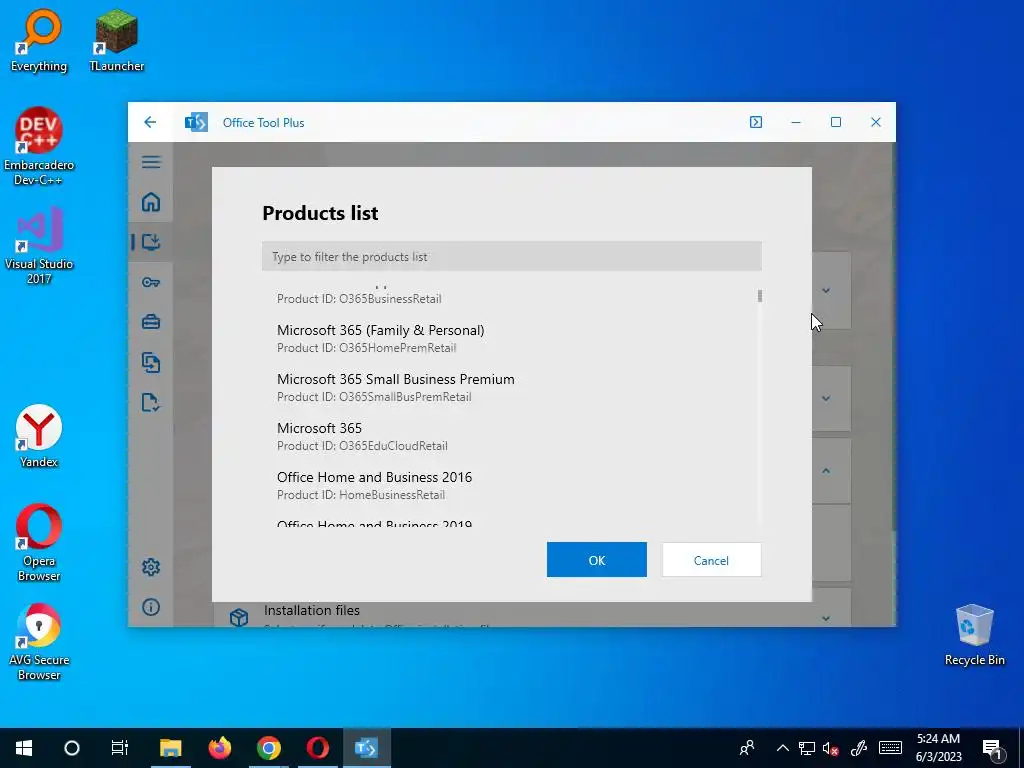Select Microsoft 365 Small Business Premium
Image resolution: width=1024 pixels, height=768 pixels.
[x=511, y=387]
